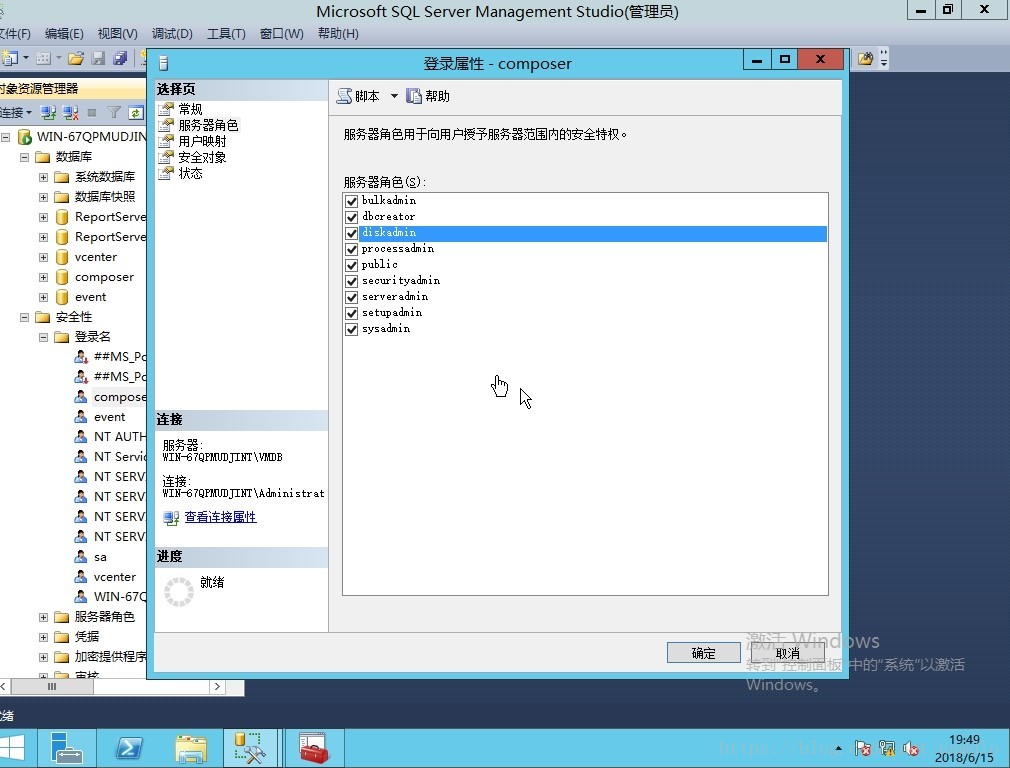1010x768 pixels.
Task: Select the vcenter login in tree
Action: pyautogui.click(x=115, y=577)
